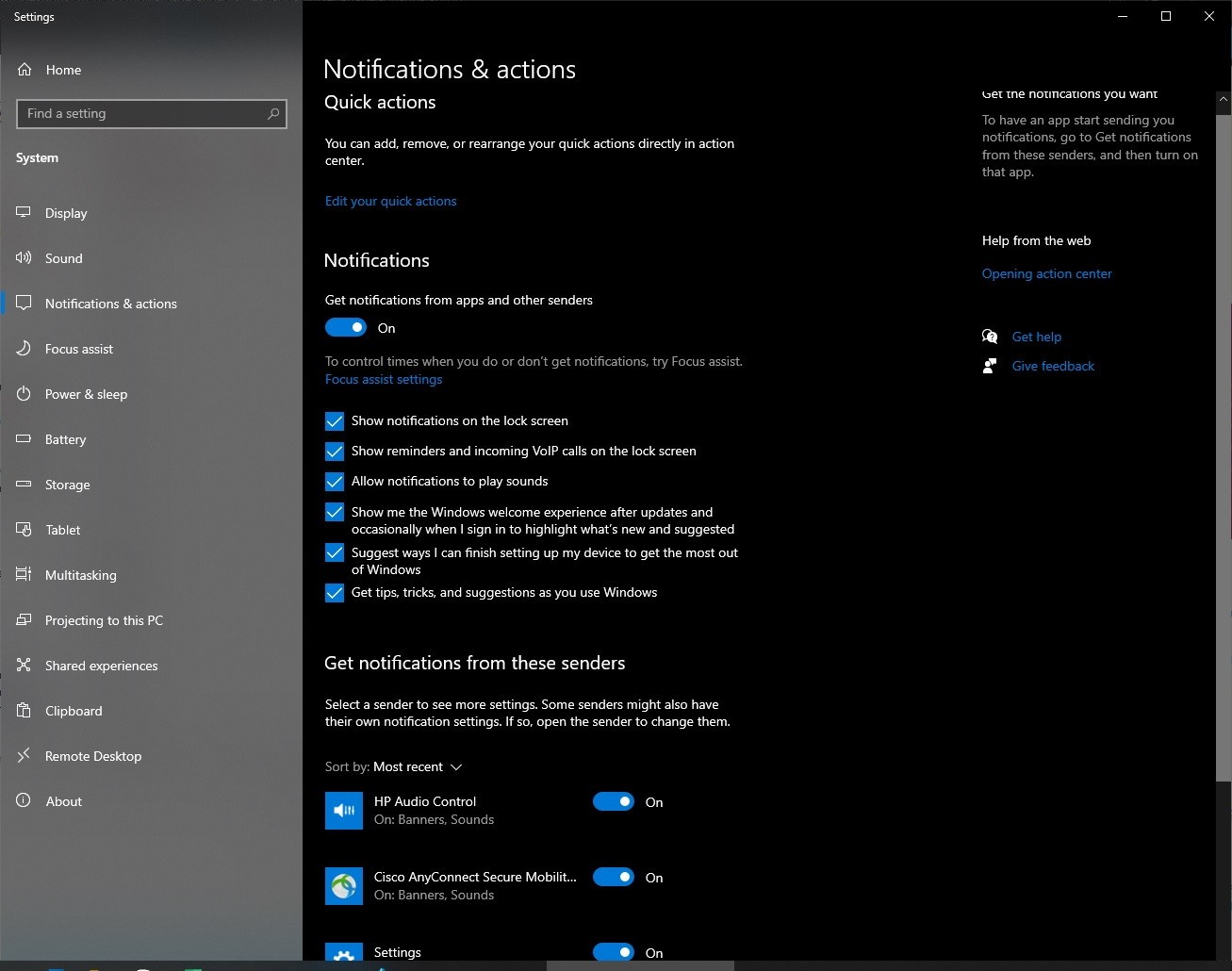
Task: Open the HP Audio Control app icon
Action: 343,810
